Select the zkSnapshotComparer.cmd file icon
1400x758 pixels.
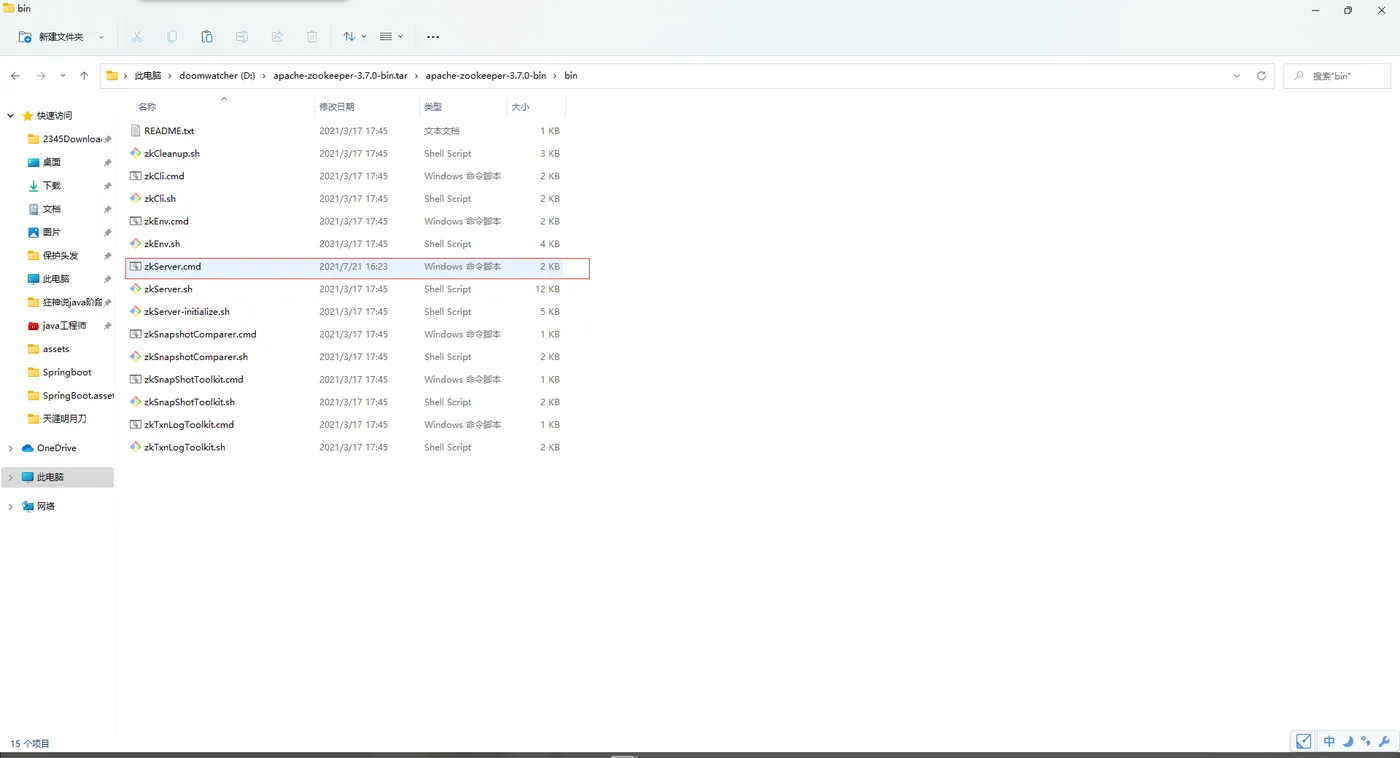136,334
